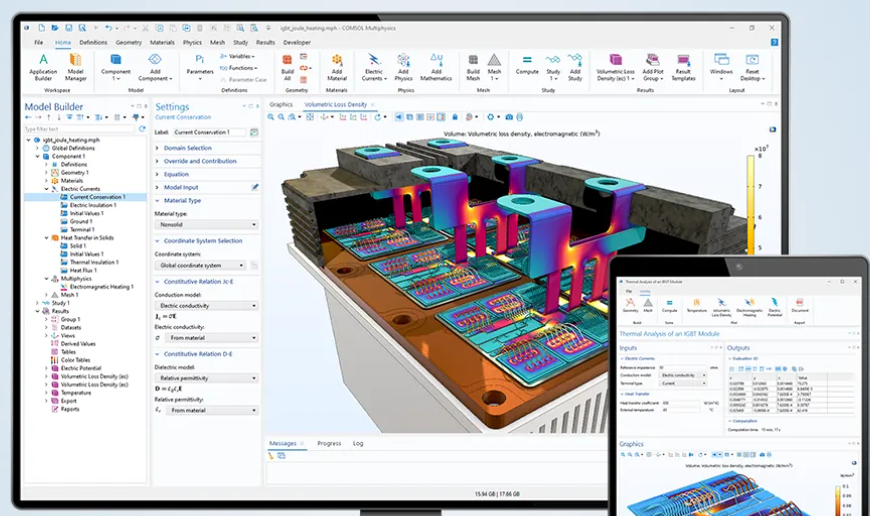
Task: Launch the Model Manager
Action: tap(76, 65)
